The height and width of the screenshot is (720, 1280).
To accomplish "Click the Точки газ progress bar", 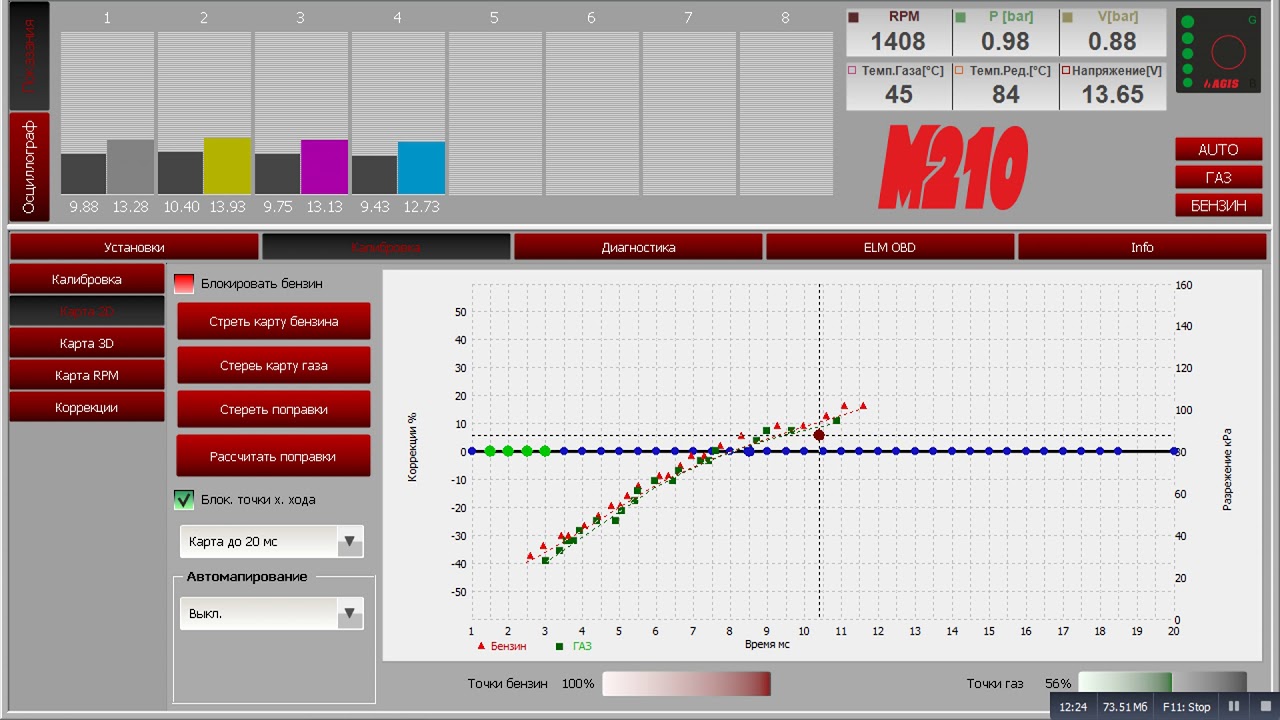I will [x=1162, y=684].
